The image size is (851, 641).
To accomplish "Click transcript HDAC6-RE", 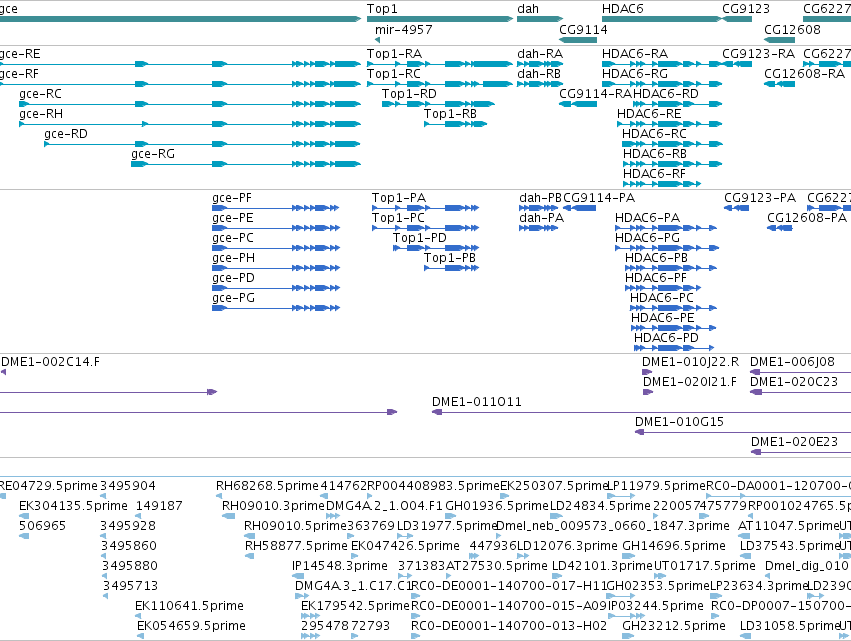I will click(x=649, y=114).
